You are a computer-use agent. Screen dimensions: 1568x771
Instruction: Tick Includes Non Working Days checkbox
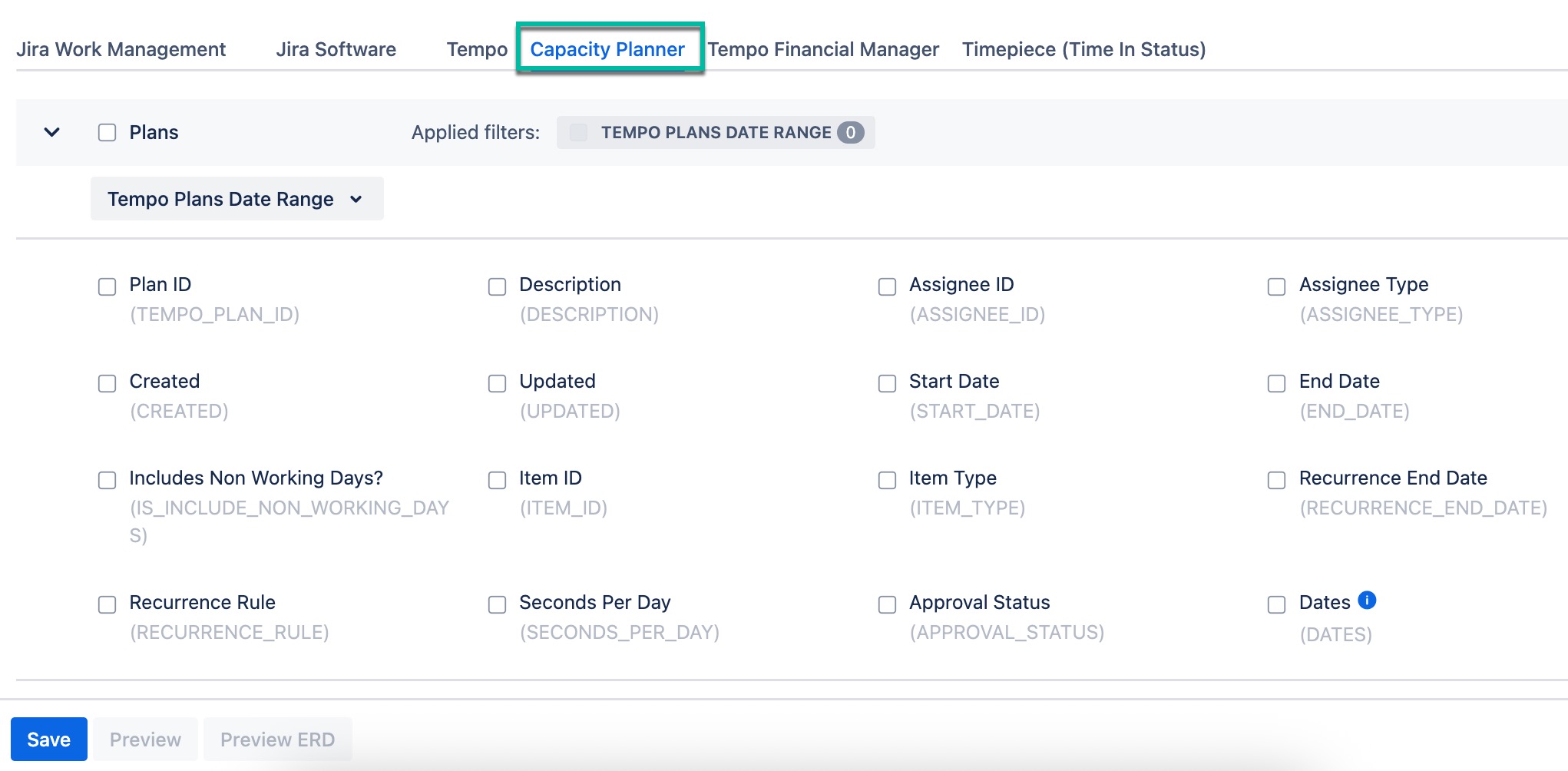[108, 480]
